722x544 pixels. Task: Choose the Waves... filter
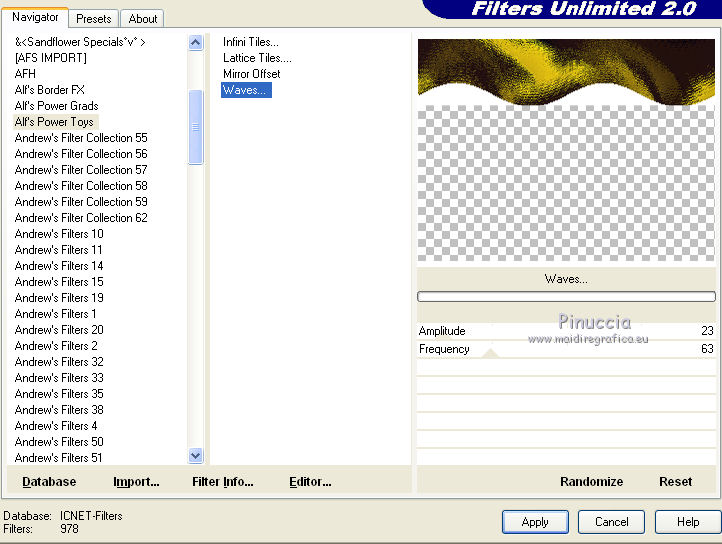tap(246, 90)
